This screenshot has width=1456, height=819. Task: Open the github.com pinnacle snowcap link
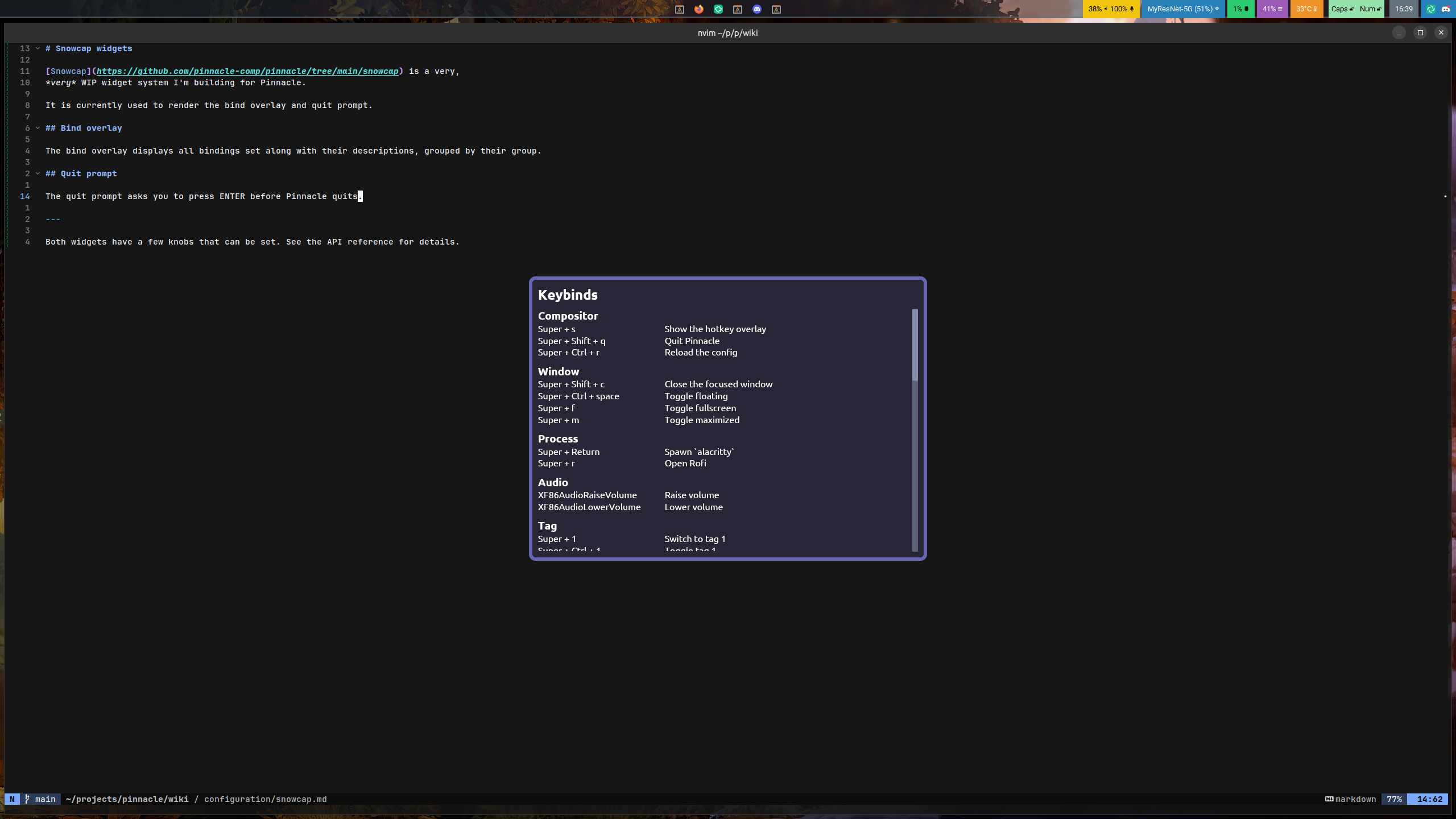[x=247, y=71]
